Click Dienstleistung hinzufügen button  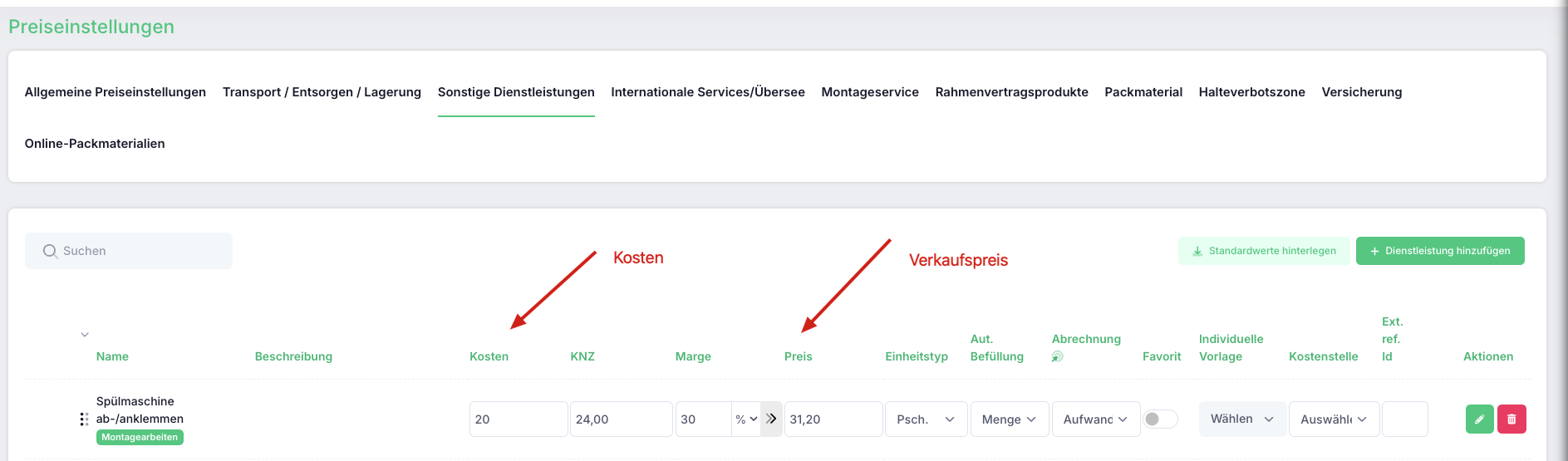[1440, 251]
